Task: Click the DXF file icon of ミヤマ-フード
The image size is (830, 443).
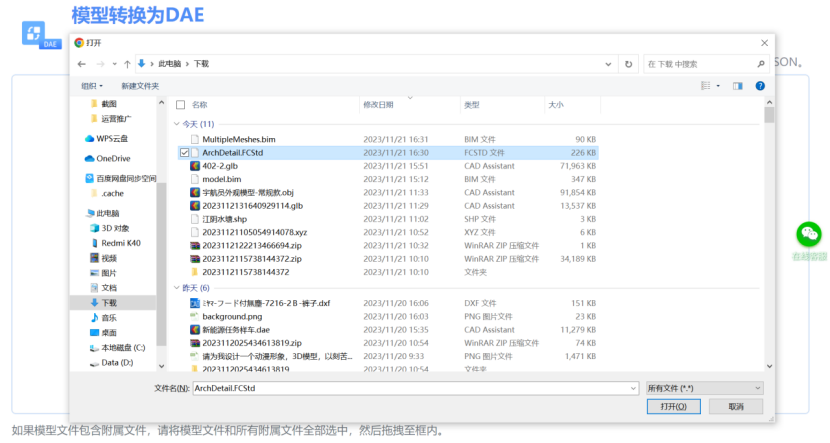Action: [x=195, y=303]
